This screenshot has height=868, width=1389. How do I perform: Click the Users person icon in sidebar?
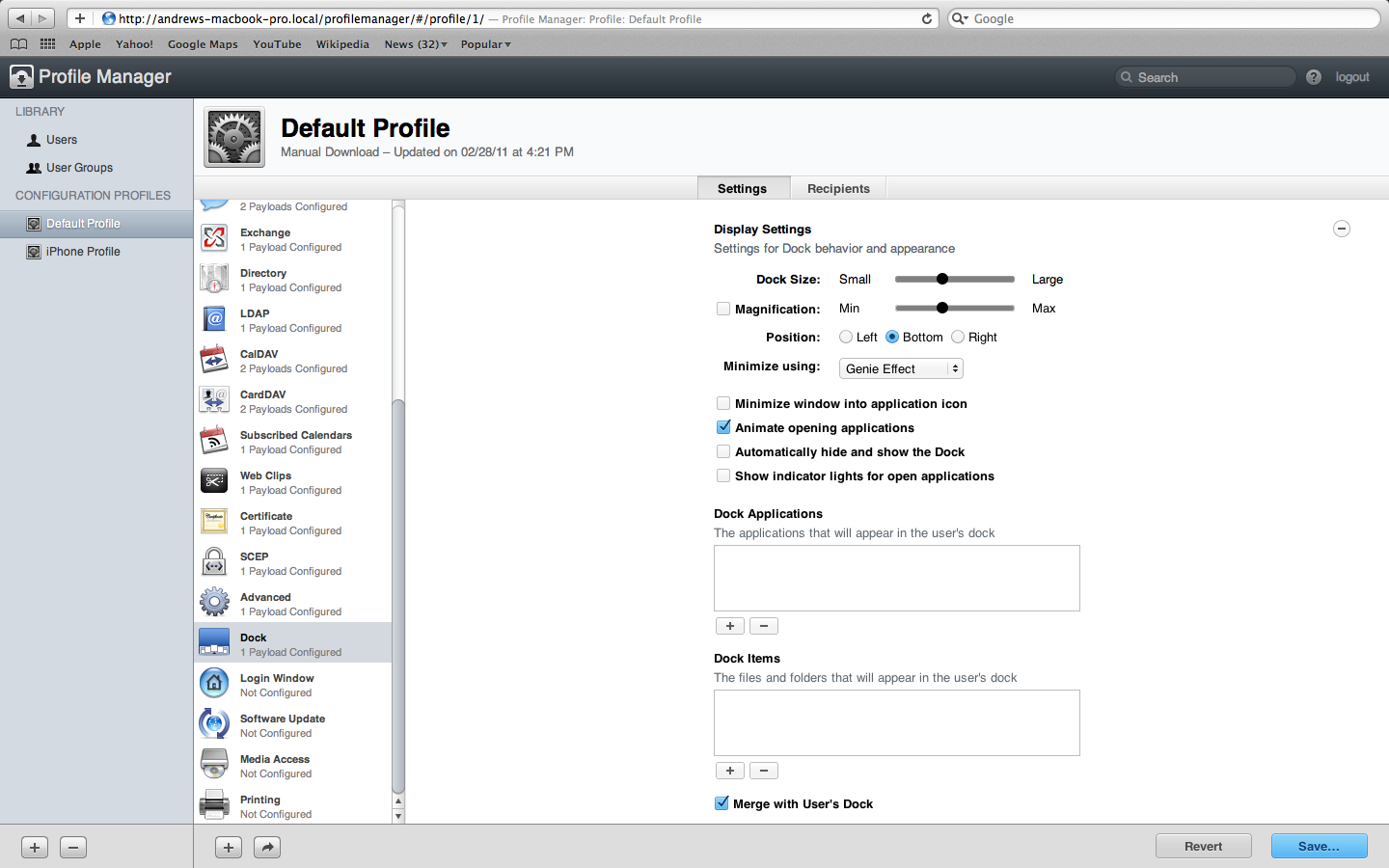point(34,140)
